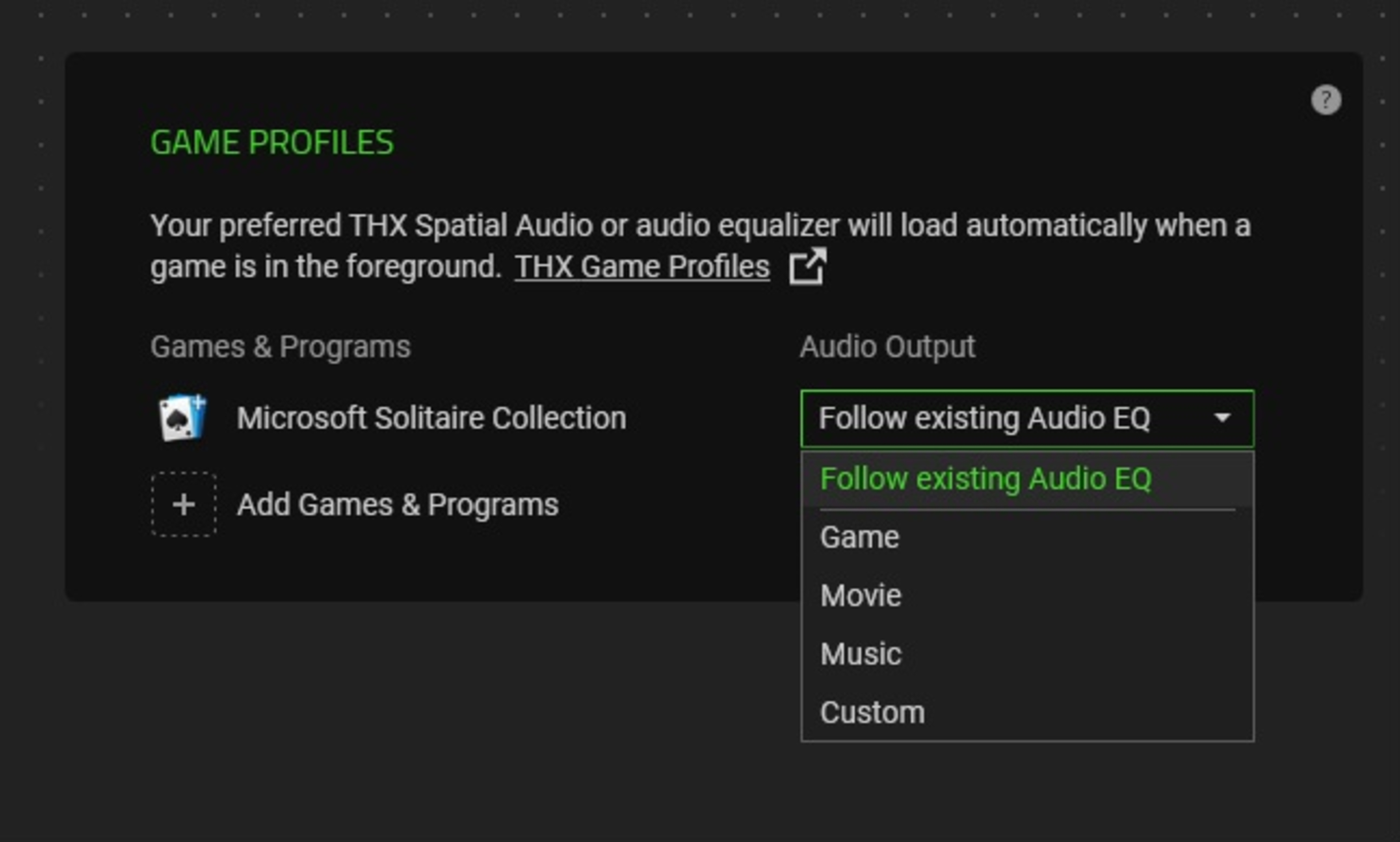Click the GAME PROFILES heading

272,142
